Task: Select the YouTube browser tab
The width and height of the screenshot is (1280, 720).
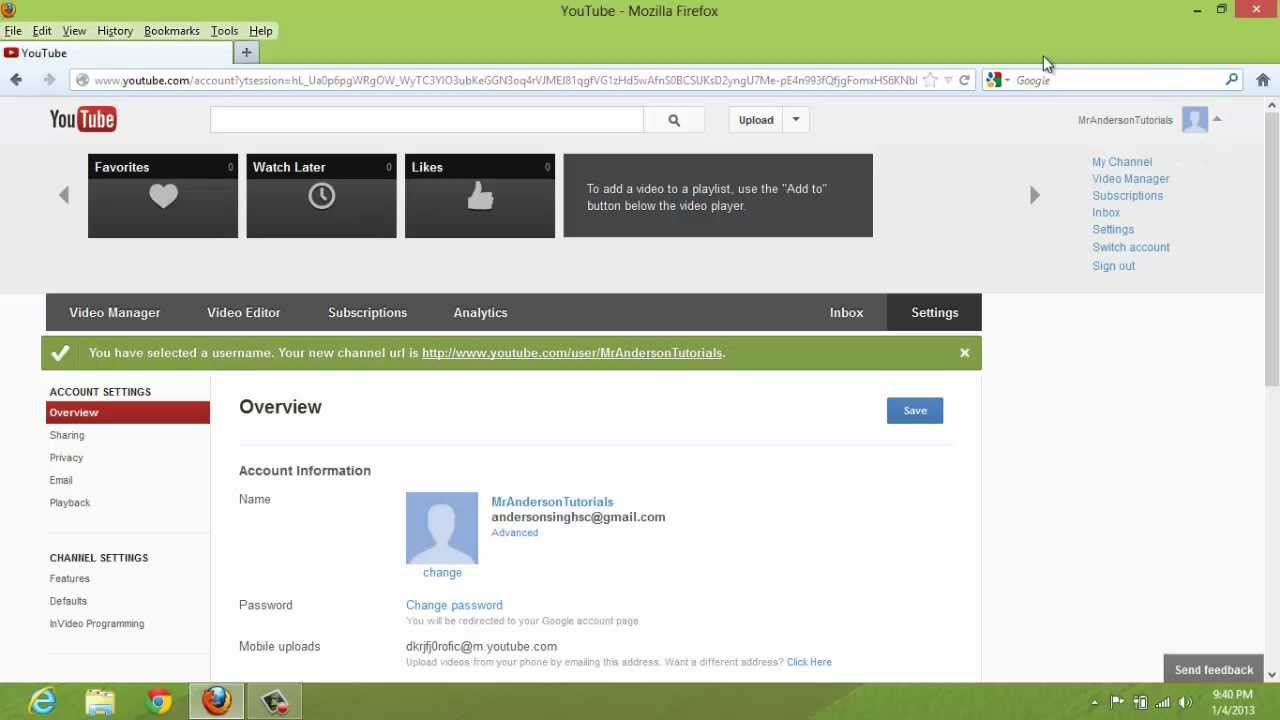Action: point(116,53)
